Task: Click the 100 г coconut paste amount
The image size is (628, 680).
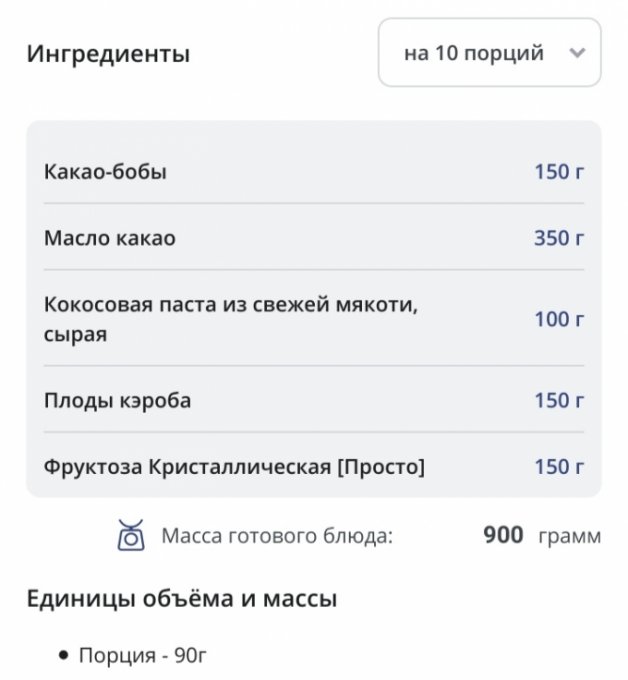Action: 559,320
